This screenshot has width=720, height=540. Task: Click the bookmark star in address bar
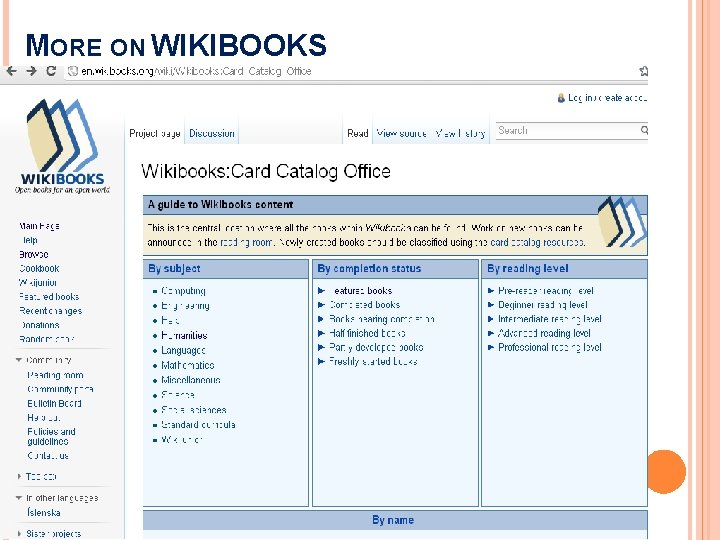pyautogui.click(x=643, y=71)
